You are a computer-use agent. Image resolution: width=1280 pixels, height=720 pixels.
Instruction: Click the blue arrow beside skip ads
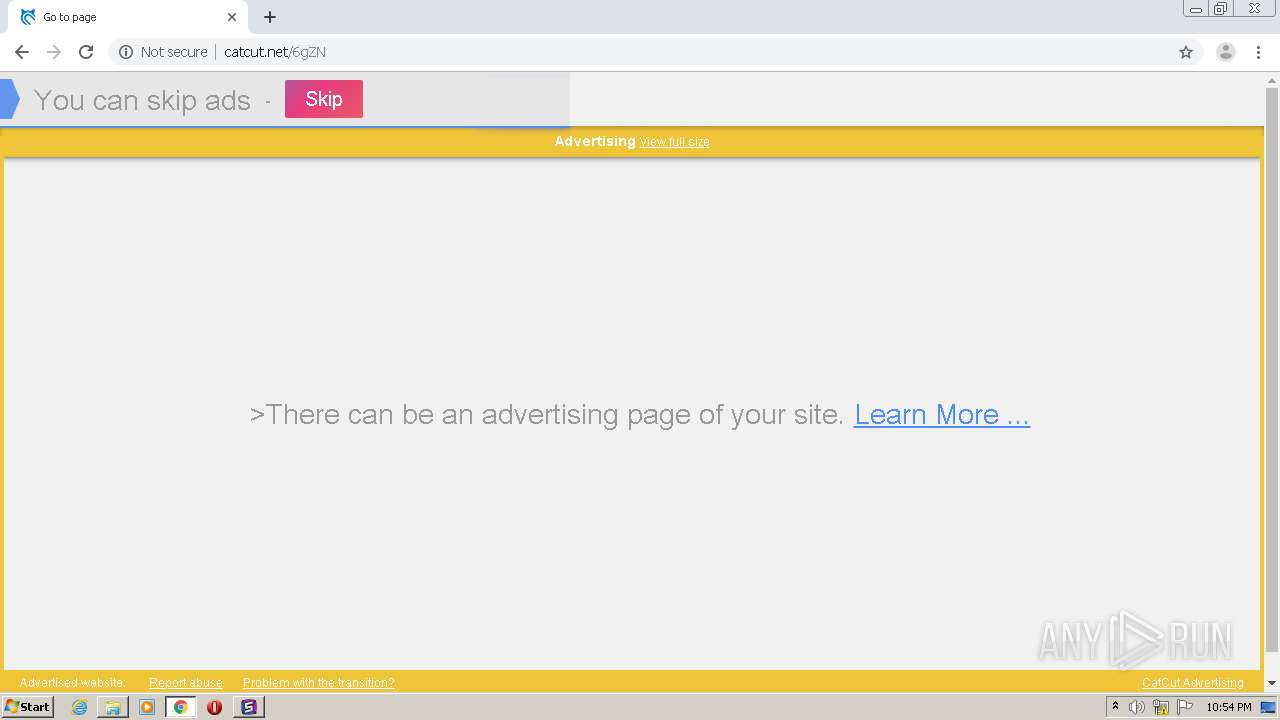pyautogui.click(x=10, y=99)
